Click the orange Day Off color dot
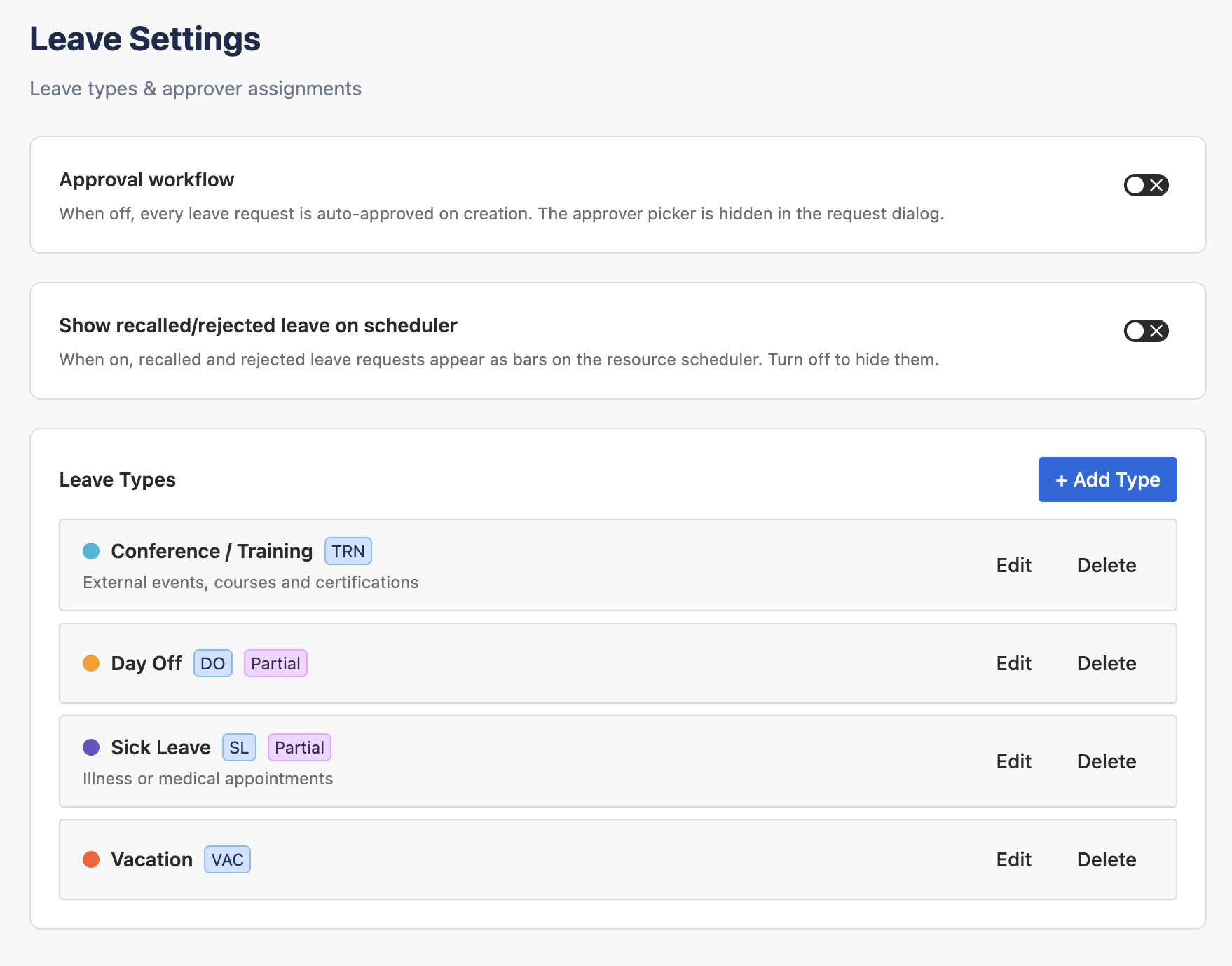 click(x=91, y=663)
